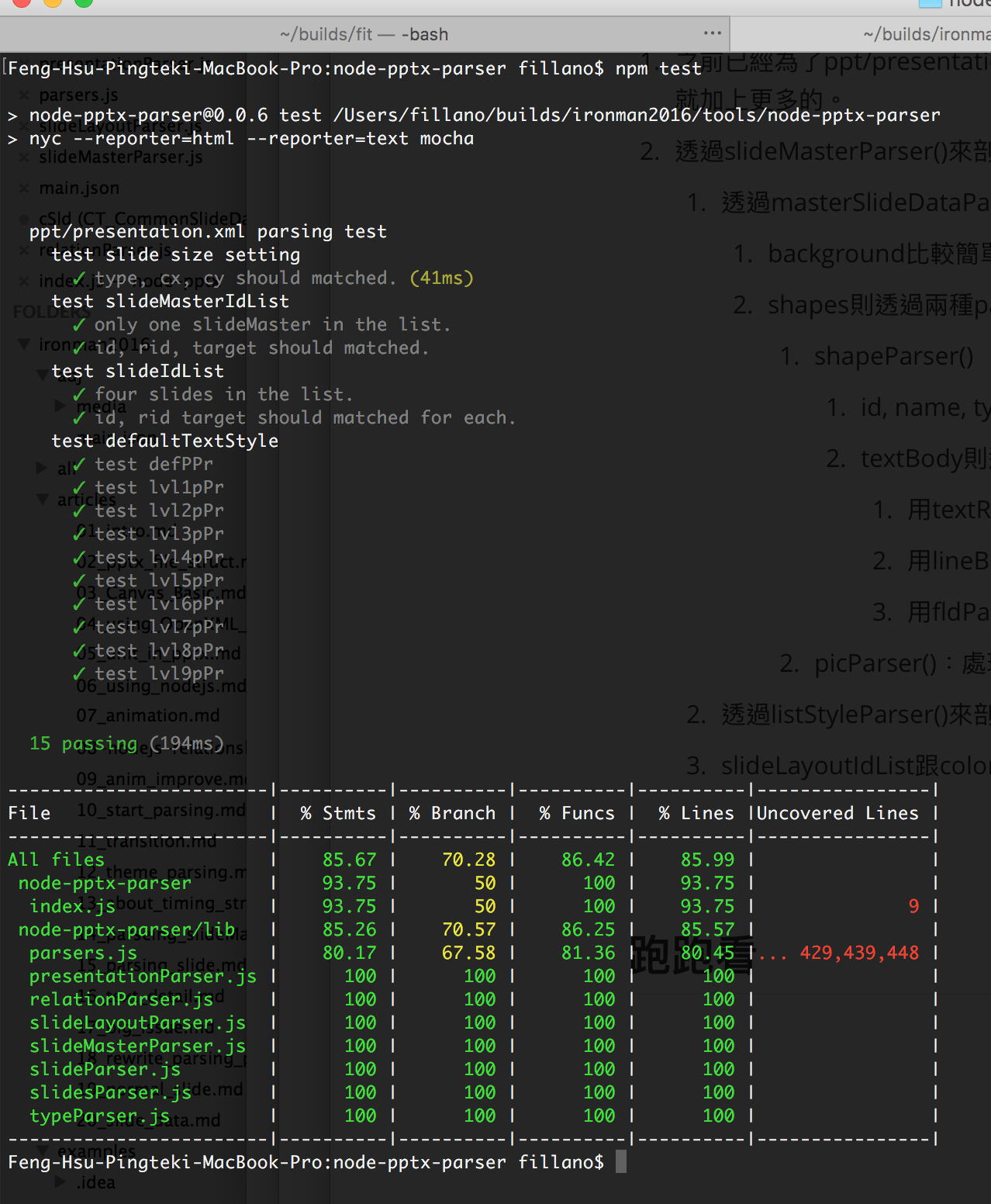Switch to the ~/builds/fit bash tab
This screenshot has width=991, height=1204.
(x=364, y=34)
